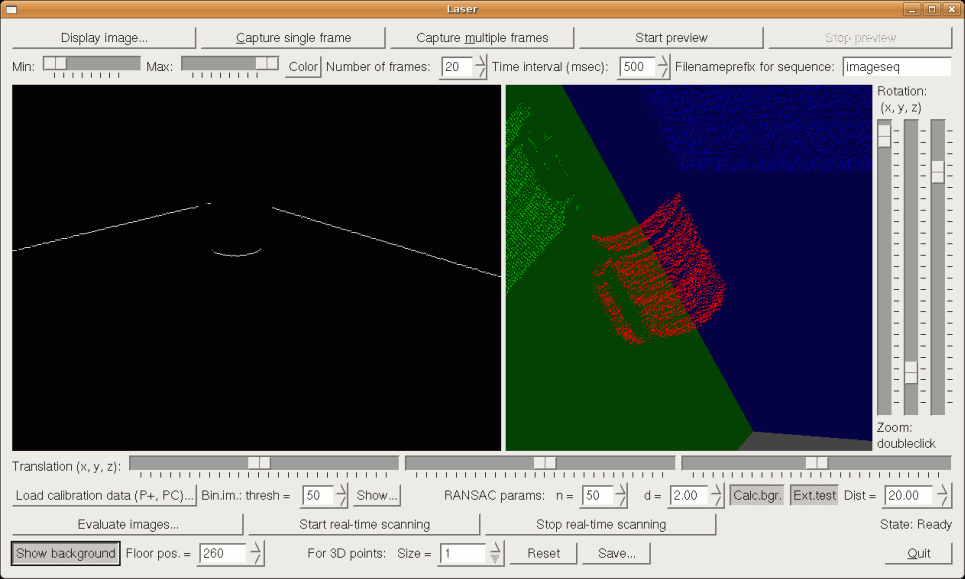Viewport: 965px width, 579px height.
Task: Click the Floor pos. stepper arrow
Action: coord(256,553)
